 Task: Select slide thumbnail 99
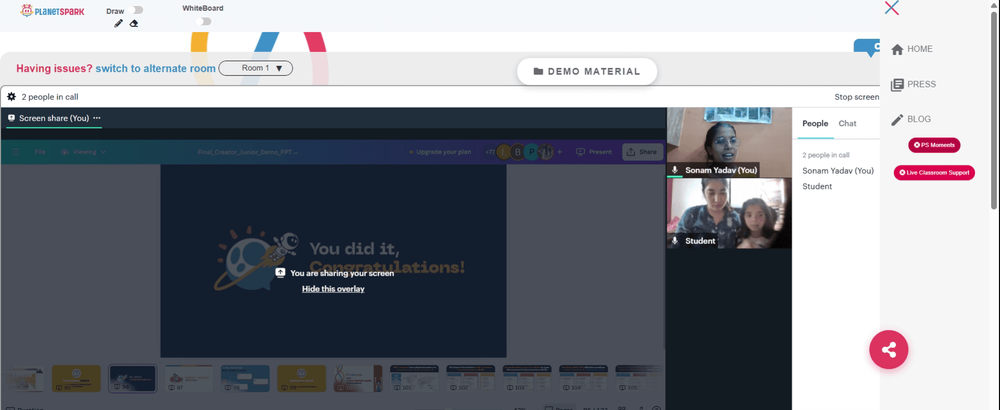point(302,378)
